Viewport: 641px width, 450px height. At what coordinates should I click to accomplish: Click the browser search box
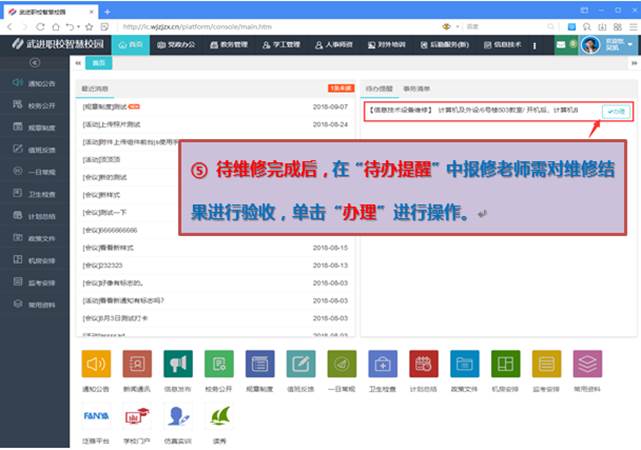(505, 27)
